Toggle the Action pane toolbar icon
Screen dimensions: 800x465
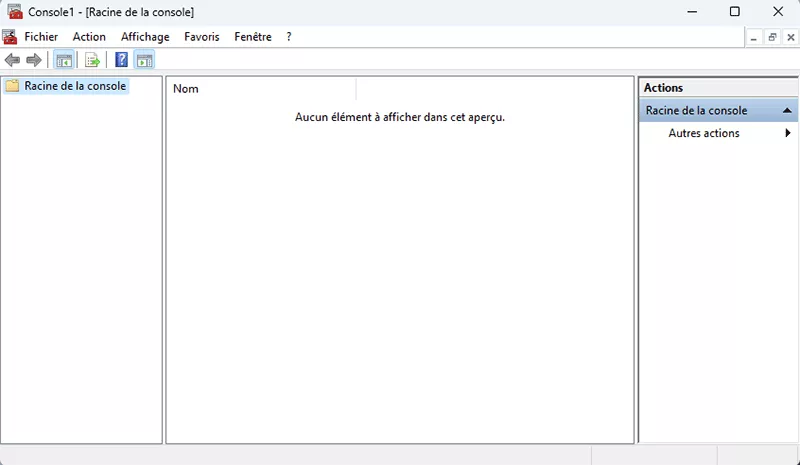tap(144, 60)
